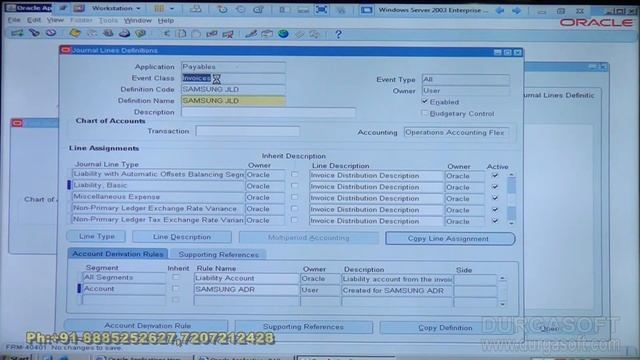Click the Copy Definition button
Viewport: 640px width, 360px height.
click(445, 327)
